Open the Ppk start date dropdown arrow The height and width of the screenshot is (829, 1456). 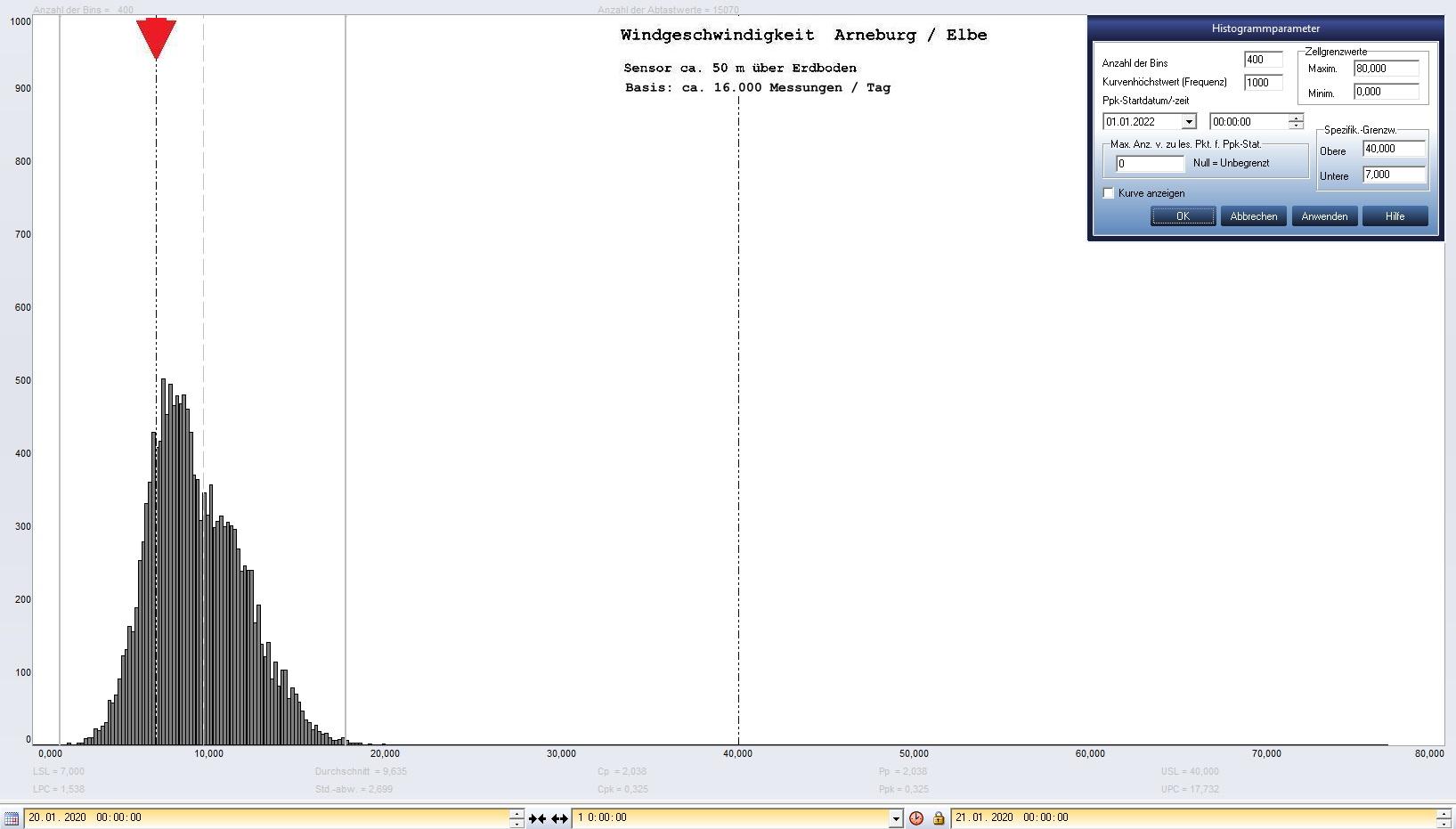click(1189, 122)
